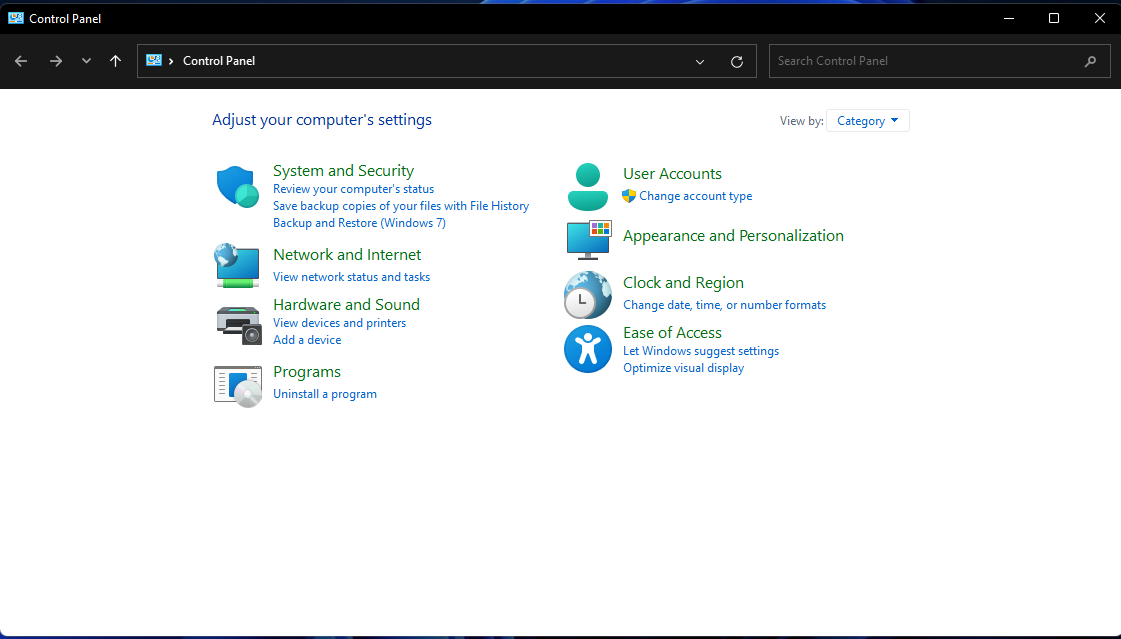This screenshot has width=1121, height=639.
Task: Click Review your computer's status
Action: click(353, 189)
